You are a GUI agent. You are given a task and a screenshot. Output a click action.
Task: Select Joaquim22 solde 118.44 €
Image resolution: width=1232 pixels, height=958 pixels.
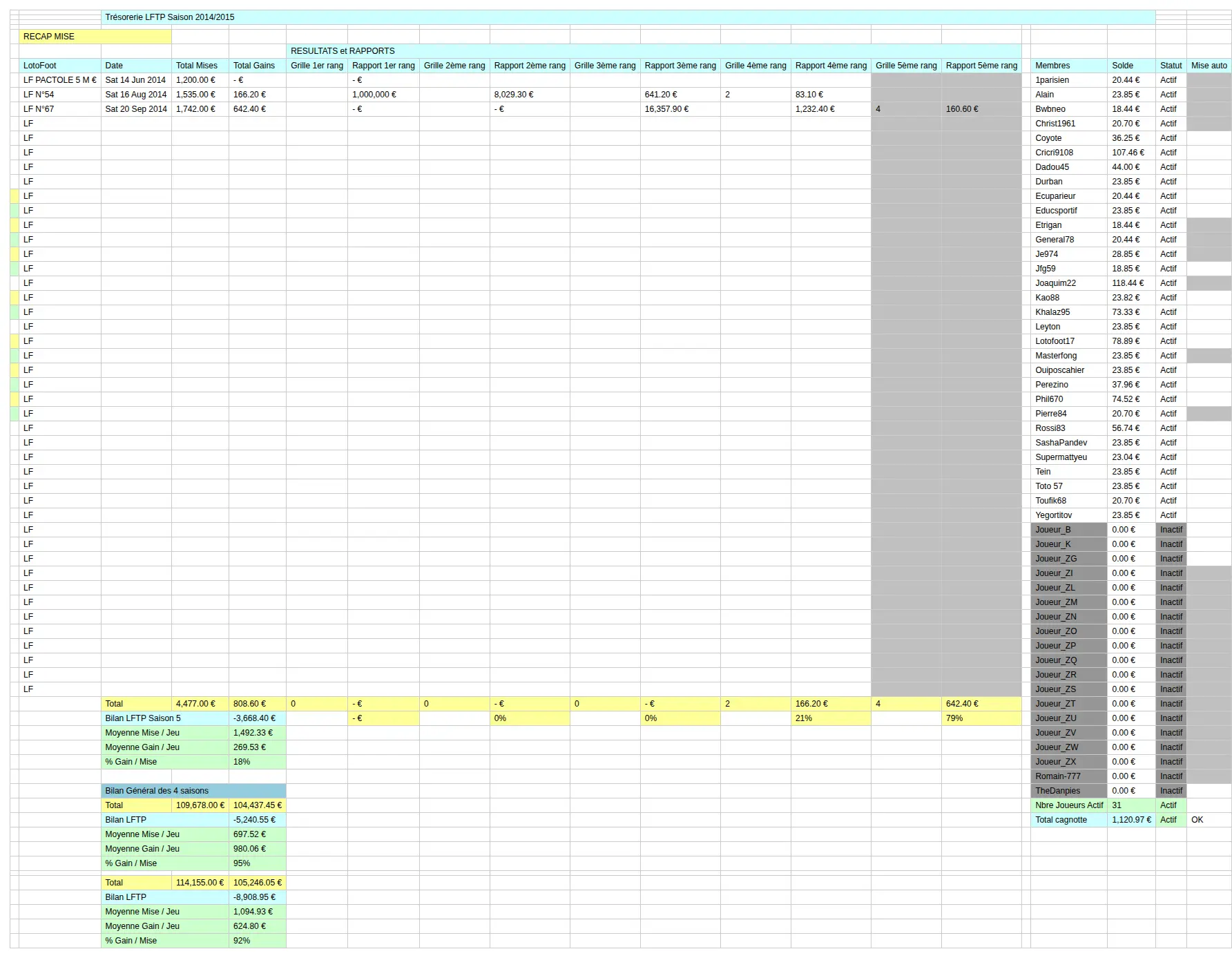point(1132,283)
